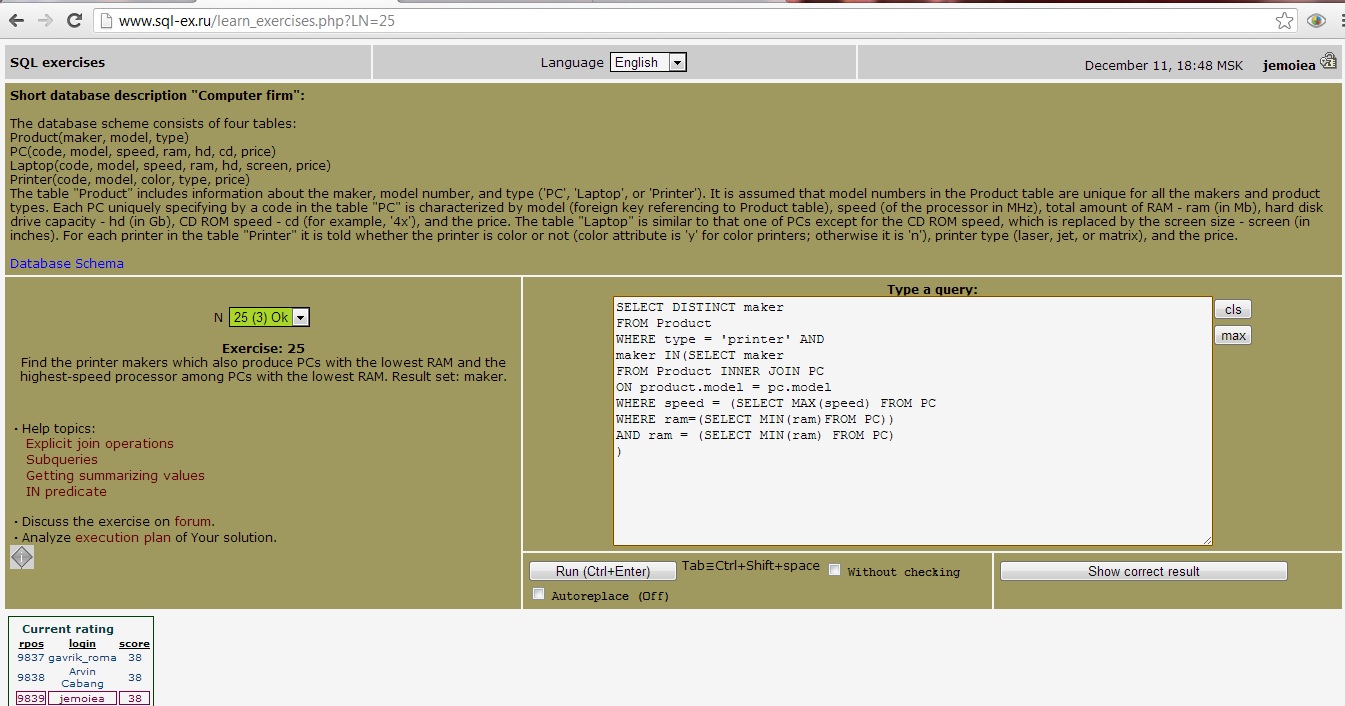Click the globe icon next to jemoiea
The height and width of the screenshot is (706, 1345).
coord(1329,60)
